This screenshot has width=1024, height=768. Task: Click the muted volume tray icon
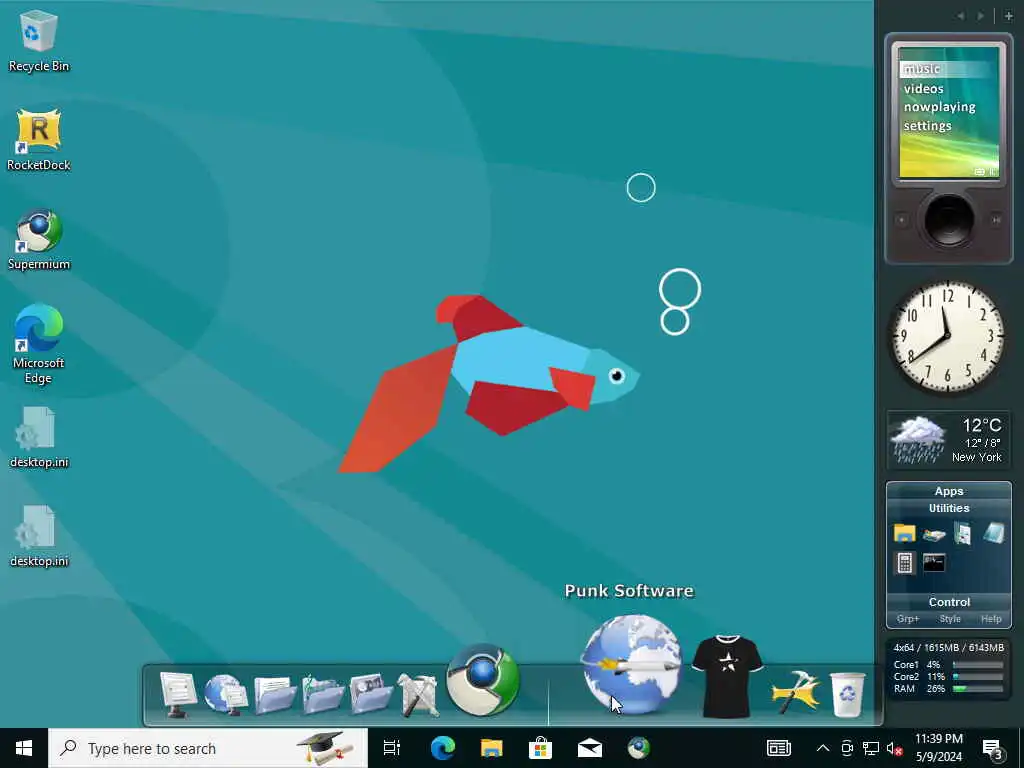point(894,748)
